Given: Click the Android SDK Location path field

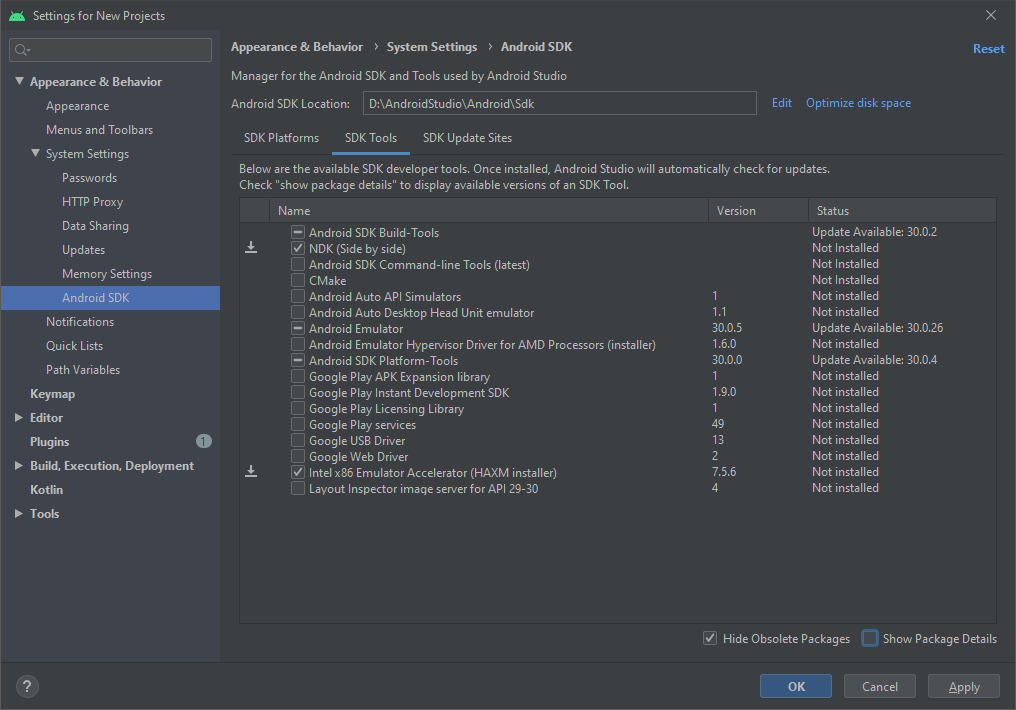Looking at the screenshot, I should pyautogui.click(x=560, y=103).
